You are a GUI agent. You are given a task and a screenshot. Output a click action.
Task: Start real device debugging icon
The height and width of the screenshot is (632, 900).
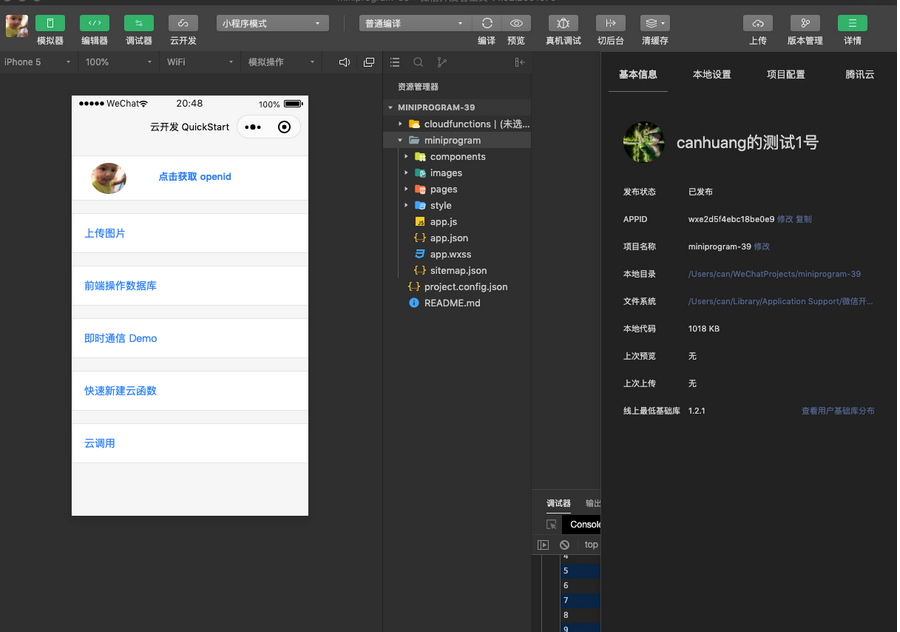pyautogui.click(x=563, y=23)
